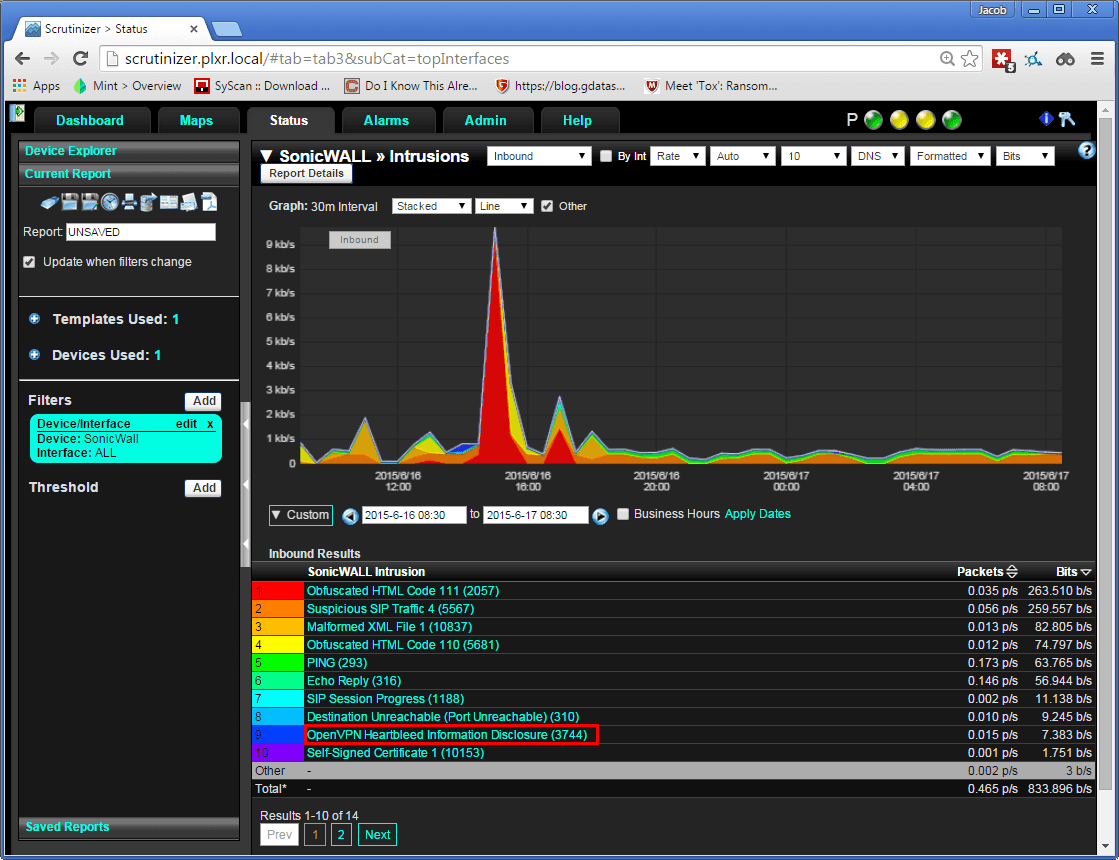Click the Apply Dates link

(x=757, y=514)
